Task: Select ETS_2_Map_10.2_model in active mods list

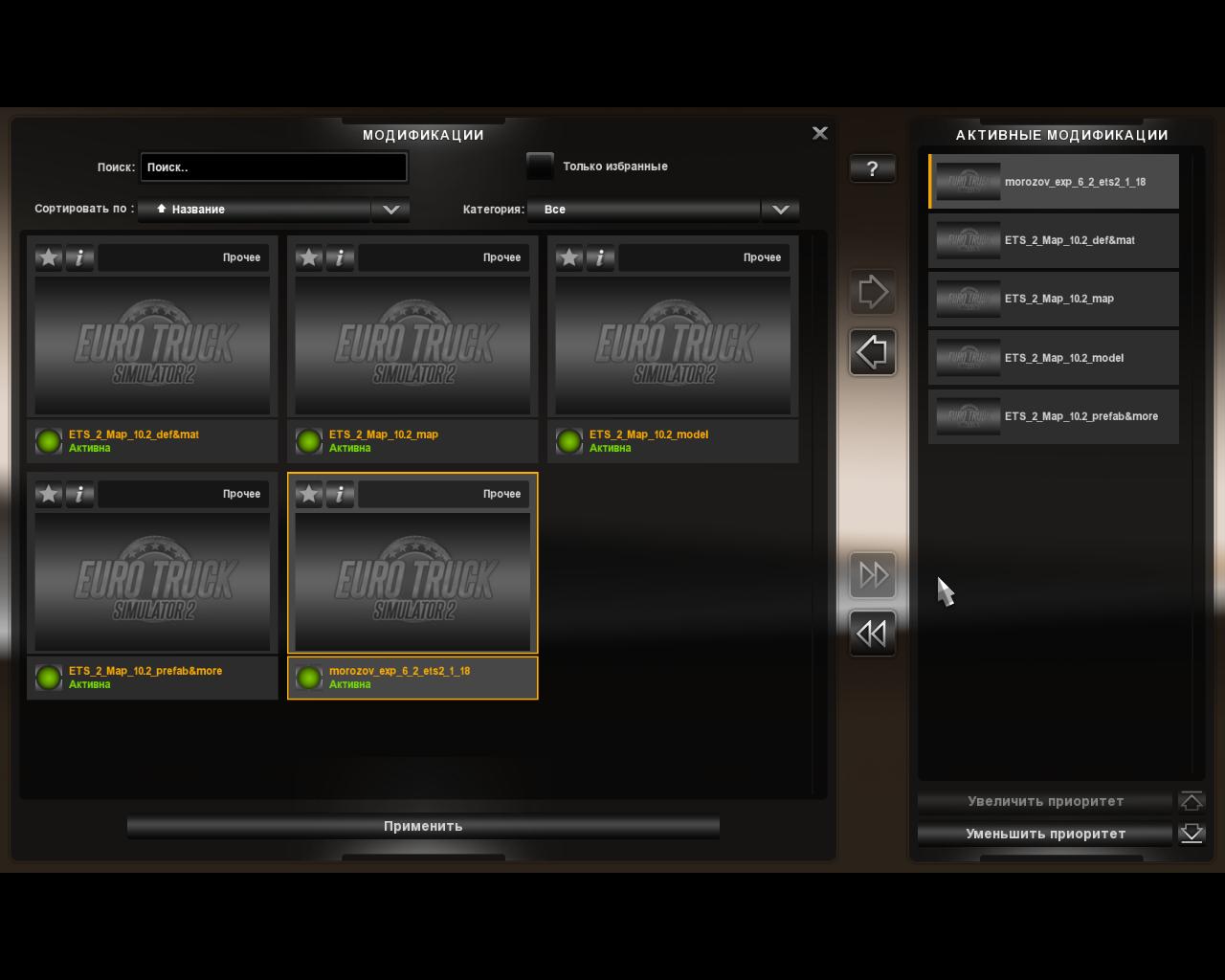Action: pos(1054,358)
